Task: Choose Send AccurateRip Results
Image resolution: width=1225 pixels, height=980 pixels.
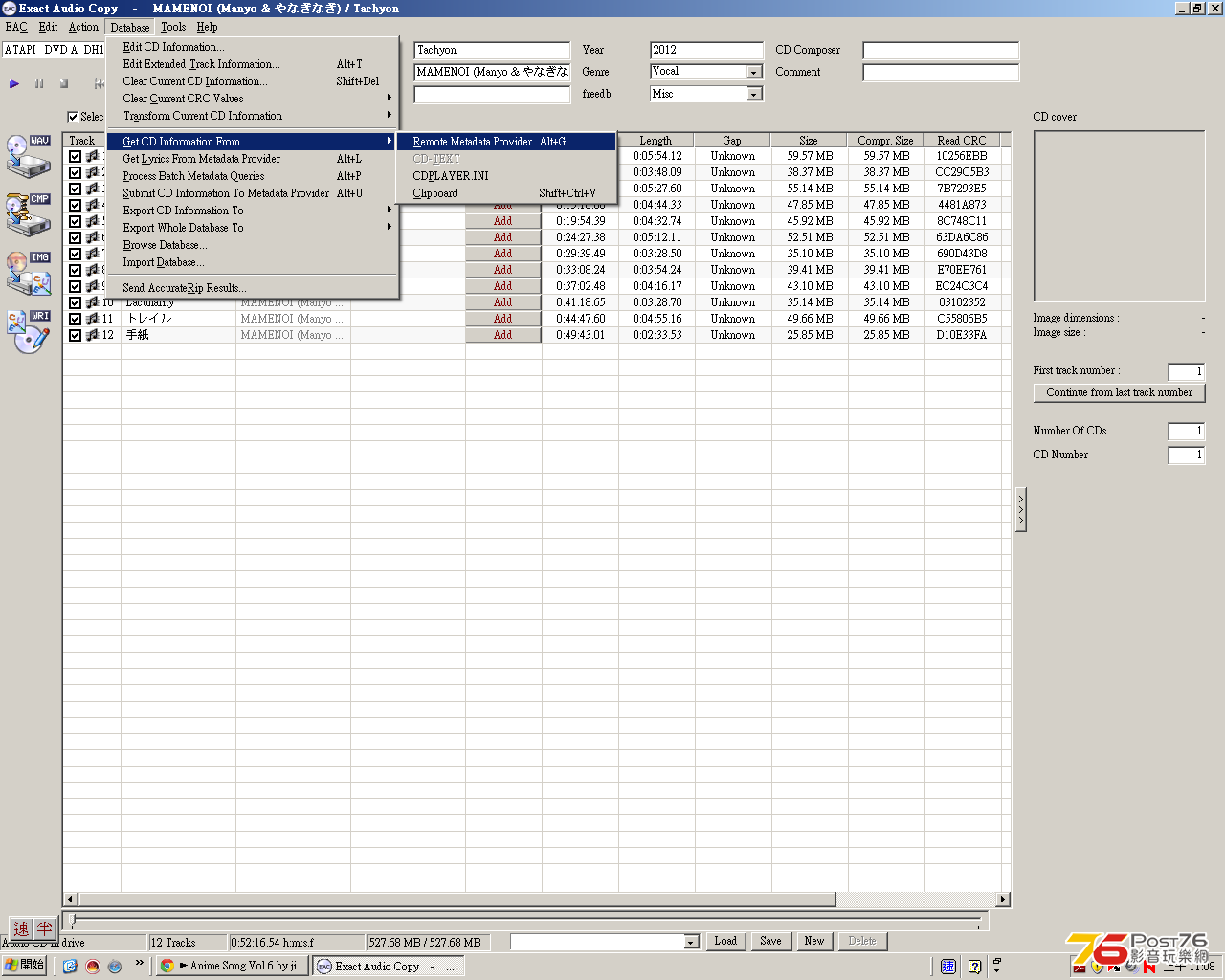Action: point(253,288)
